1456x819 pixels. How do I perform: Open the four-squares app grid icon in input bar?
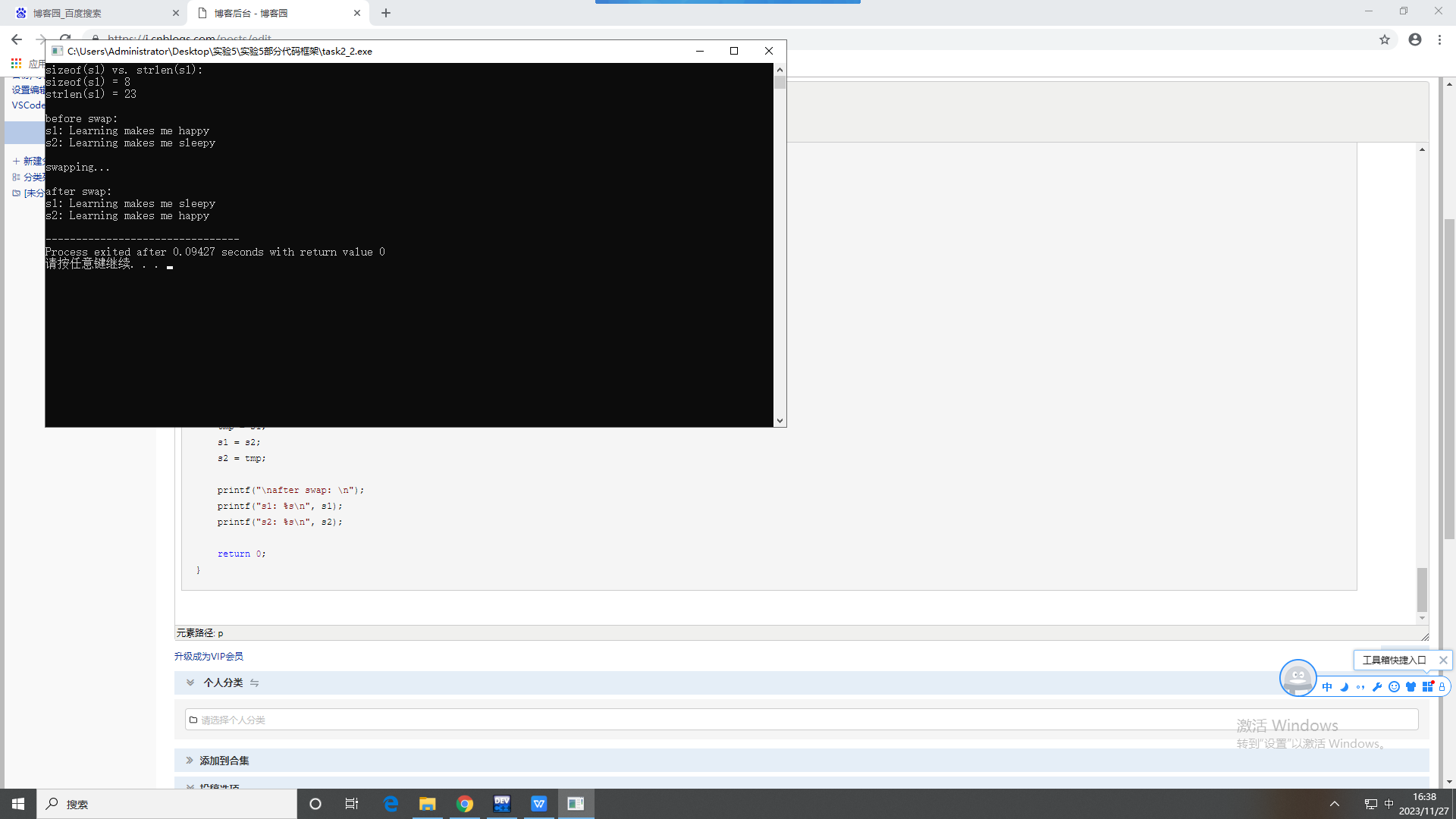pos(1427,687)
